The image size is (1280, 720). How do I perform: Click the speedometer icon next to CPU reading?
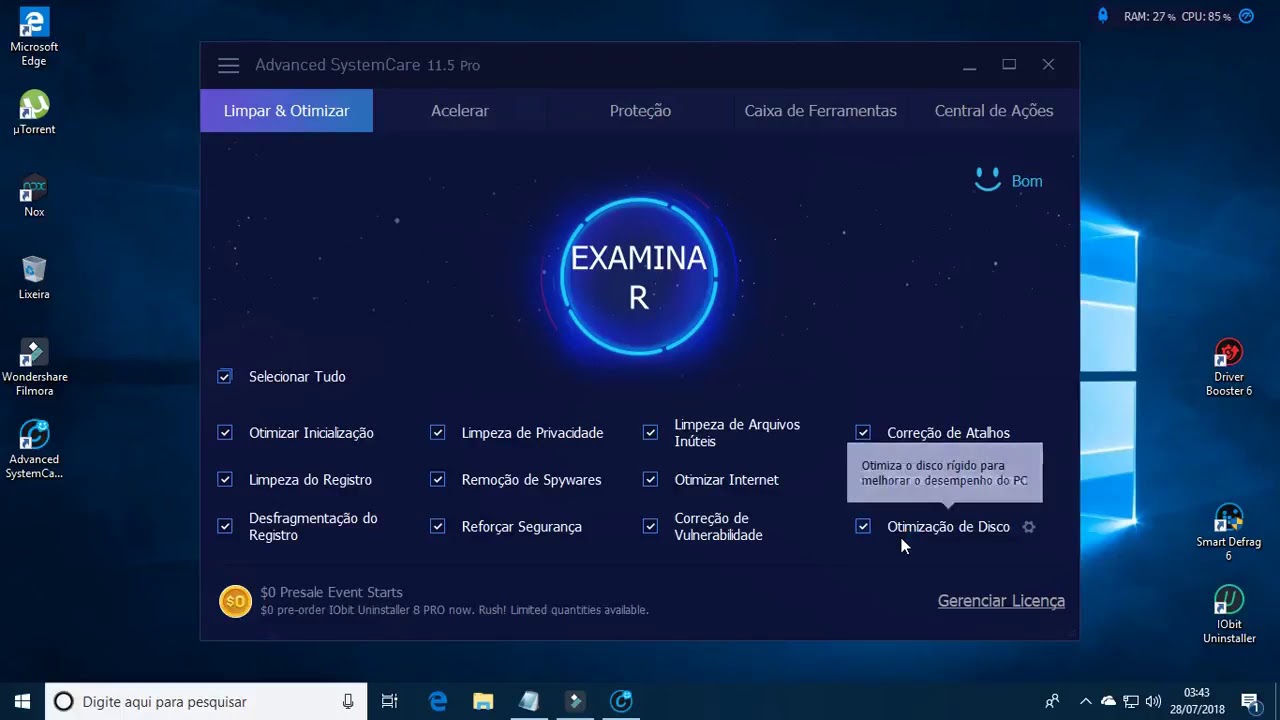pyautogui.click(x=1246, y=16)
